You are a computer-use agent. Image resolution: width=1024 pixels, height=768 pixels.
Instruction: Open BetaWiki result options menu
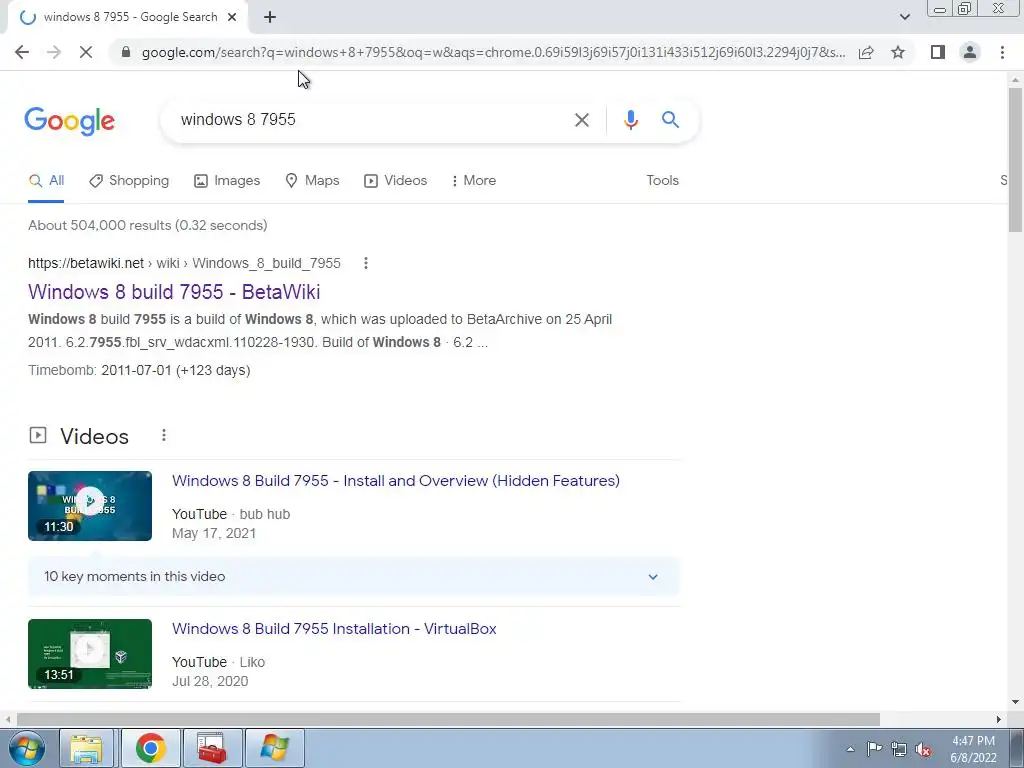click(366, 263)
